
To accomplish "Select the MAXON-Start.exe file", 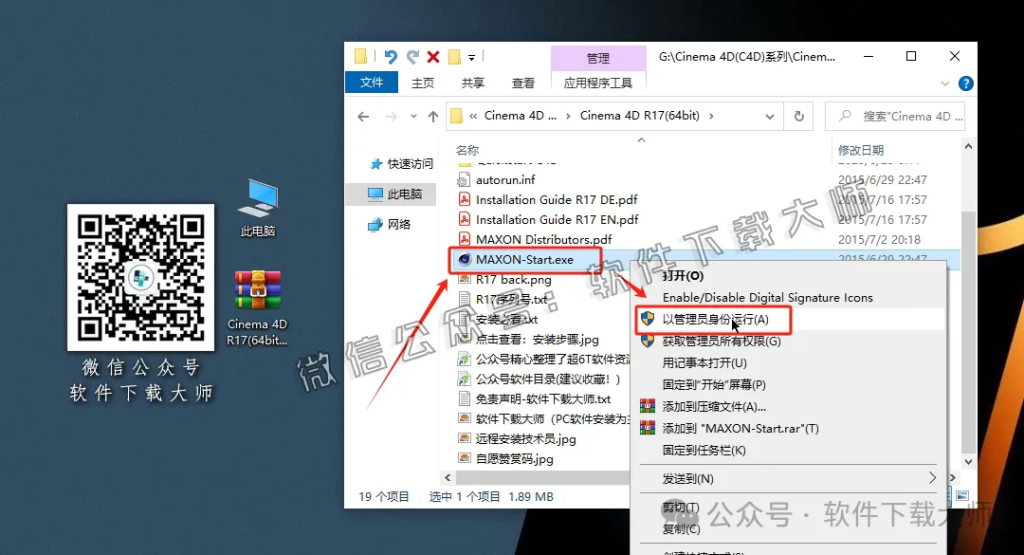I will point(524,259).
